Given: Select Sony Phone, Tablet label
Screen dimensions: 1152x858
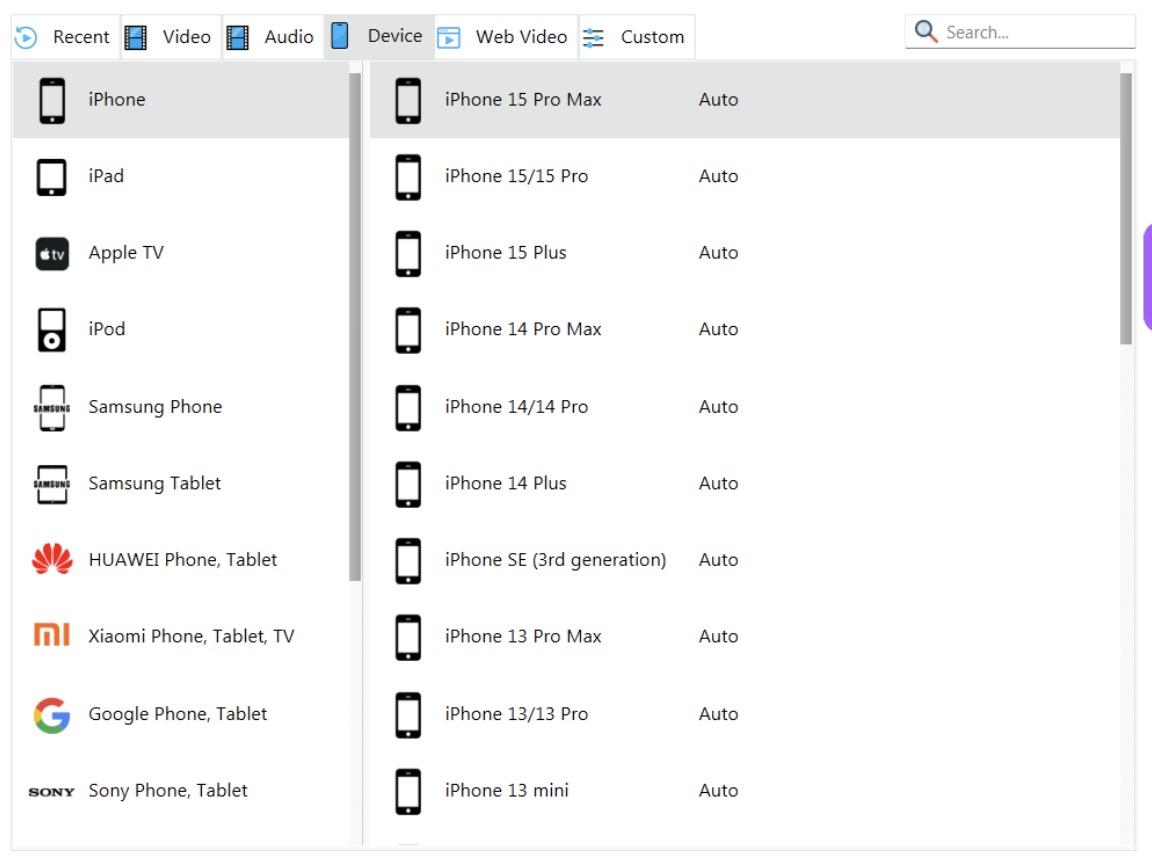Looking at the screenshot, I should (168, 790).
